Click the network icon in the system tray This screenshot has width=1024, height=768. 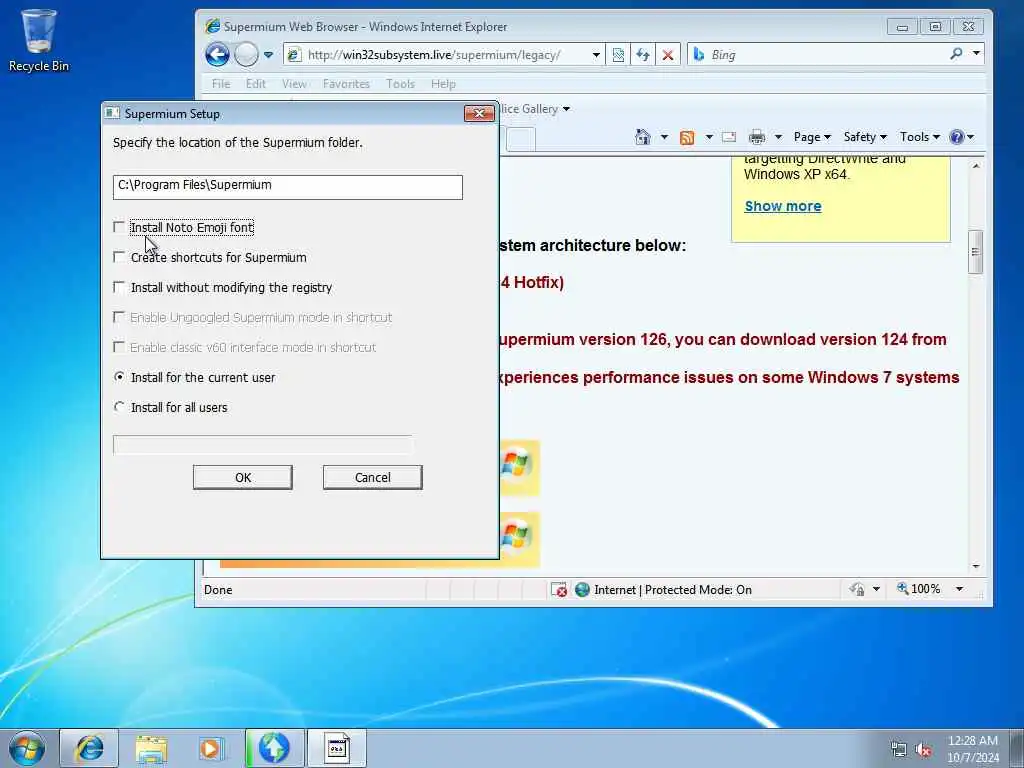click(898, 749)
